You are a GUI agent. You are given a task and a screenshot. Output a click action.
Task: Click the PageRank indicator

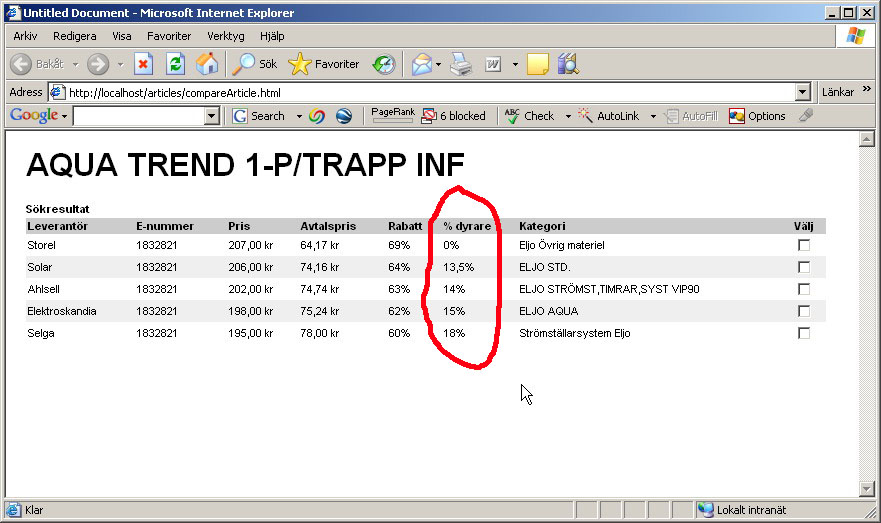pos(393,115)
